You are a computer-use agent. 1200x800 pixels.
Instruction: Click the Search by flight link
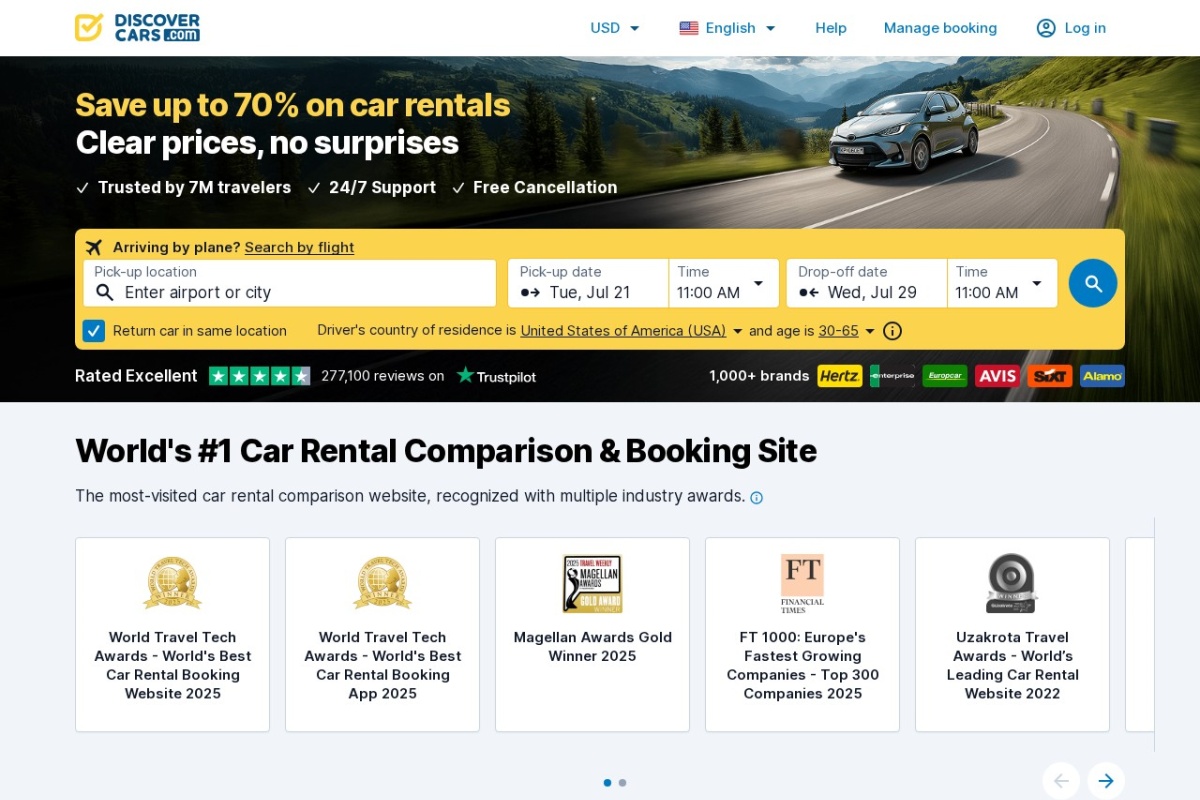point(299,247)
